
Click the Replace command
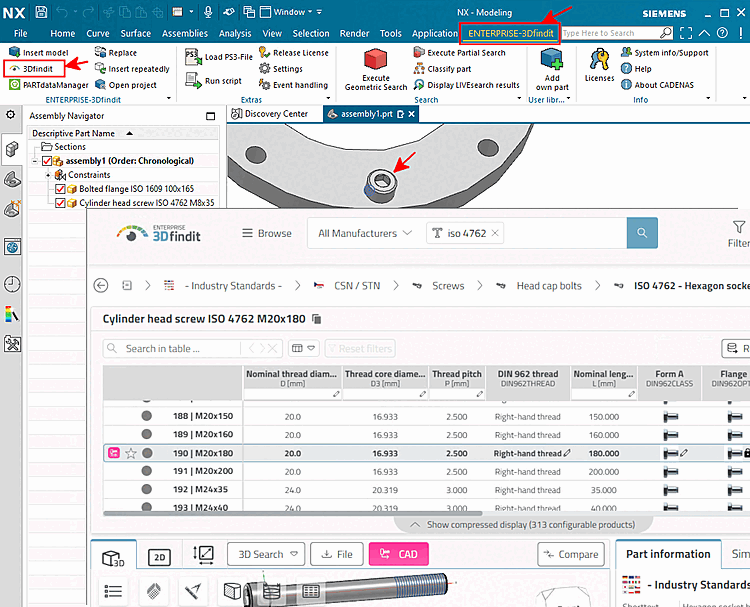pyautogui.click(x=116, y=53)
